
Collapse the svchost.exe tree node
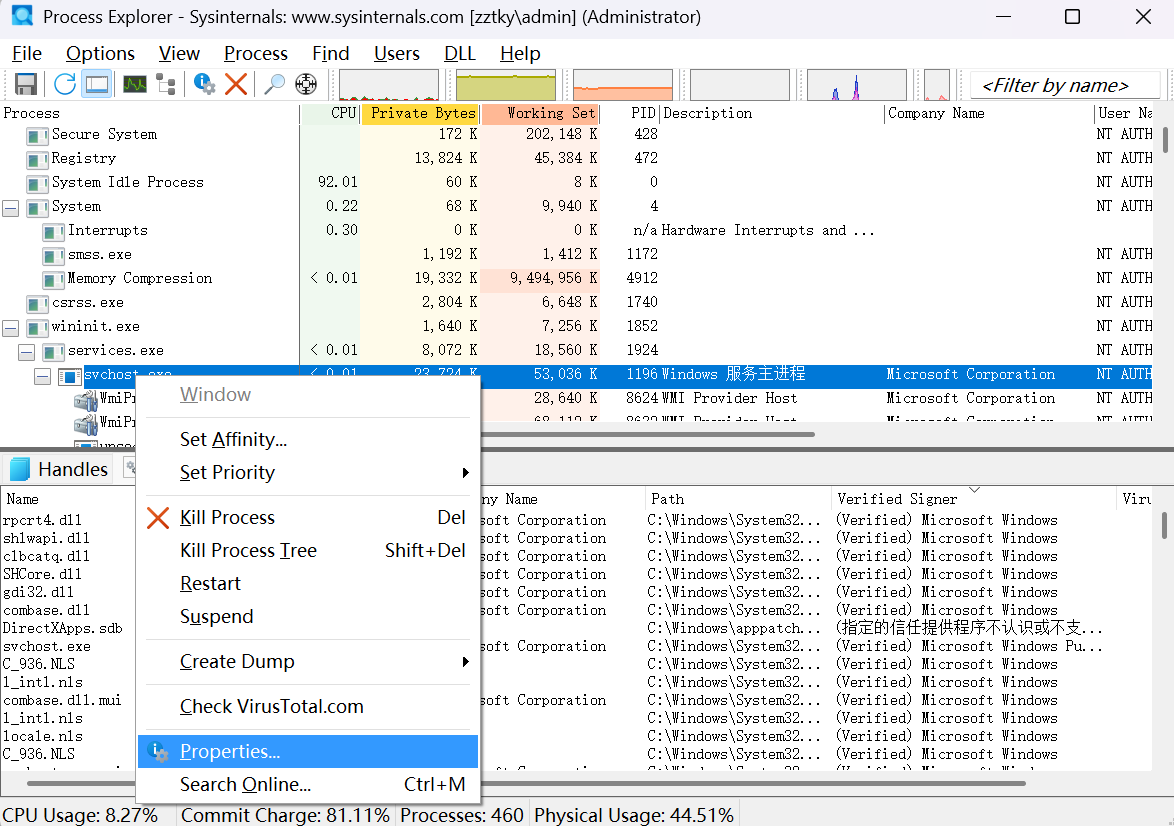coord(43,376)
